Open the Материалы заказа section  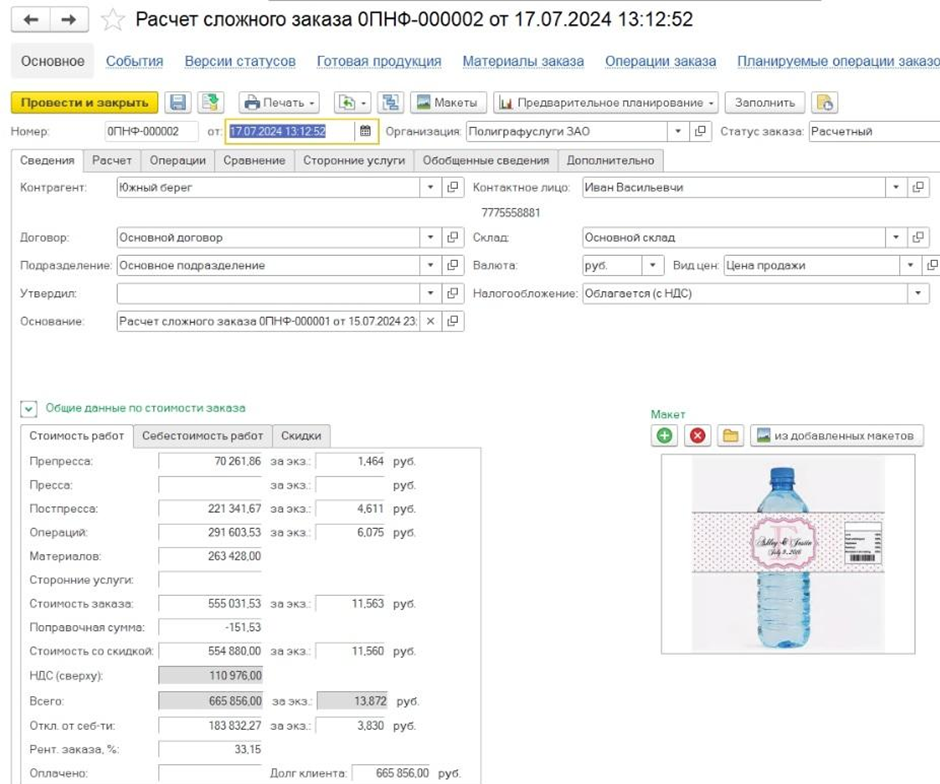coord(522,61)
